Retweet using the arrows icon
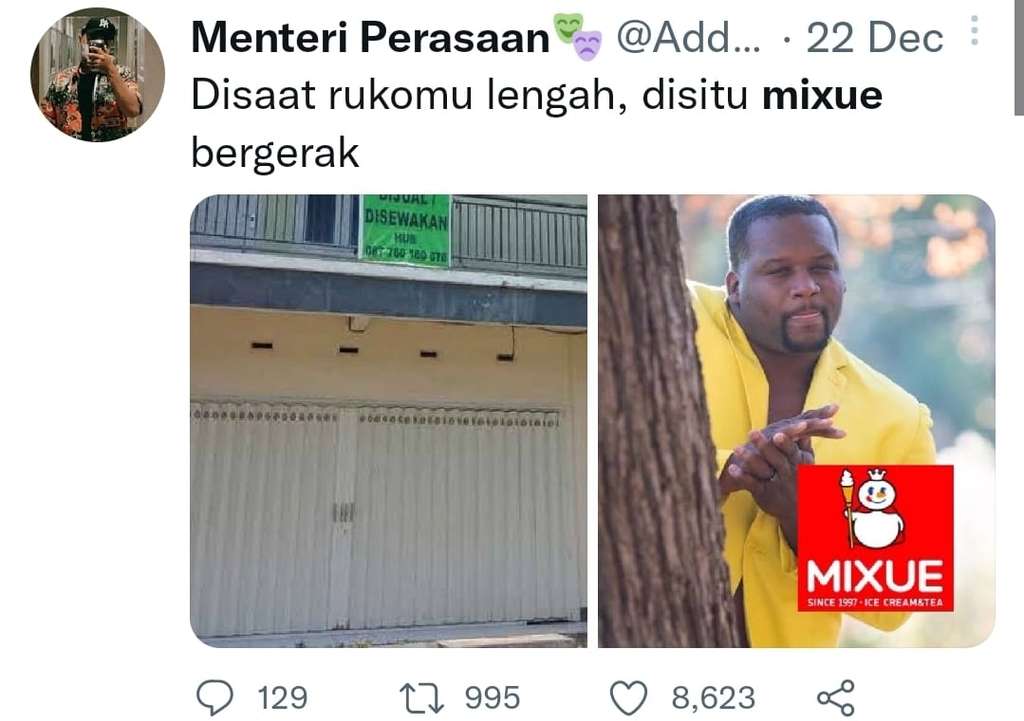The height and width of the screenshot is (721, 1024). (422, 697)
